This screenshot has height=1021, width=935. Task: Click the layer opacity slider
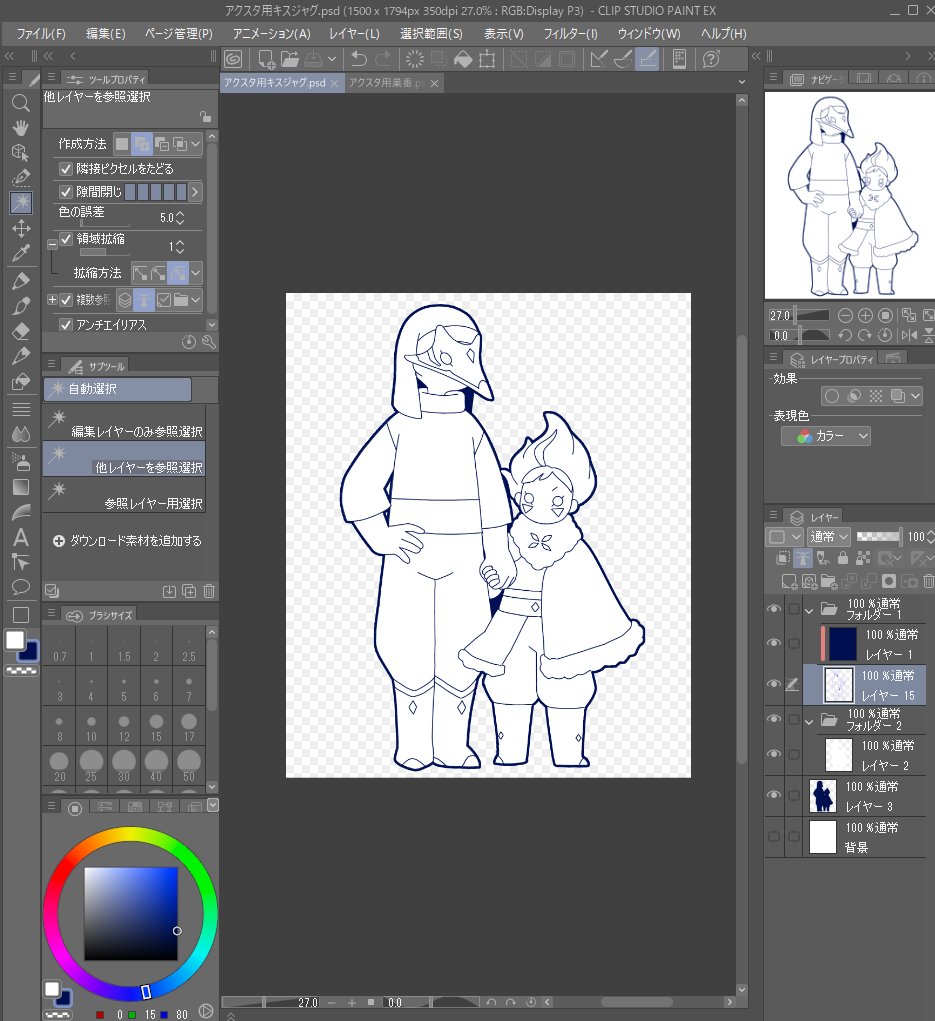(879, 537)
